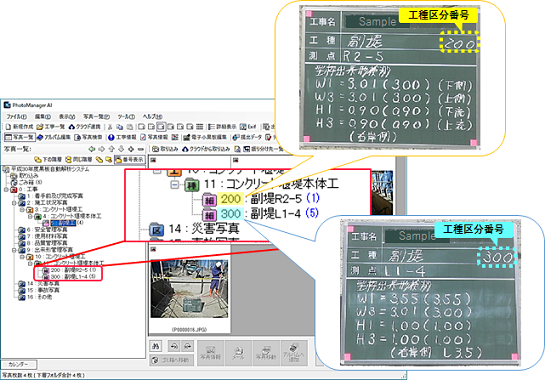Open 写真検索 from the toolbar

pyautogui.click(x=88, y=137)
